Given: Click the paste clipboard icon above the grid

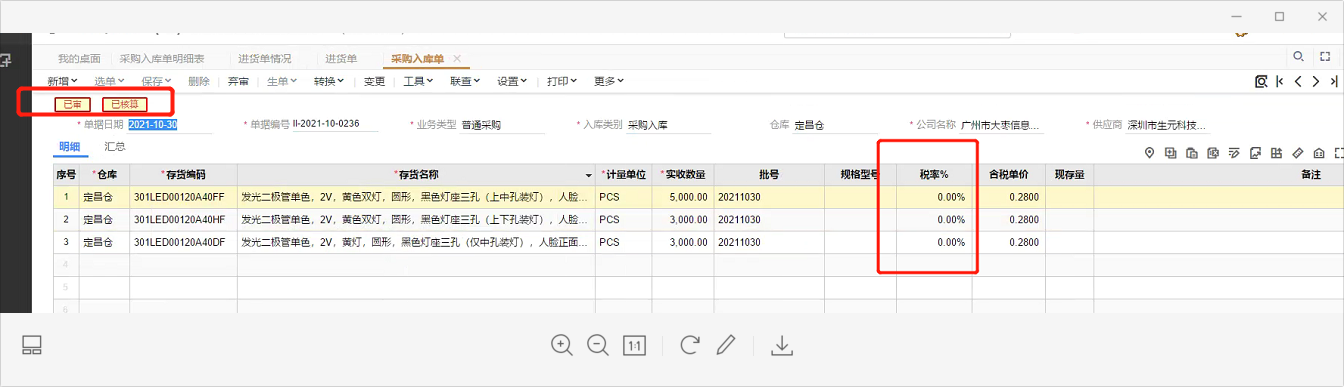Looking at the screenshot, I should tap(1192, 153).
